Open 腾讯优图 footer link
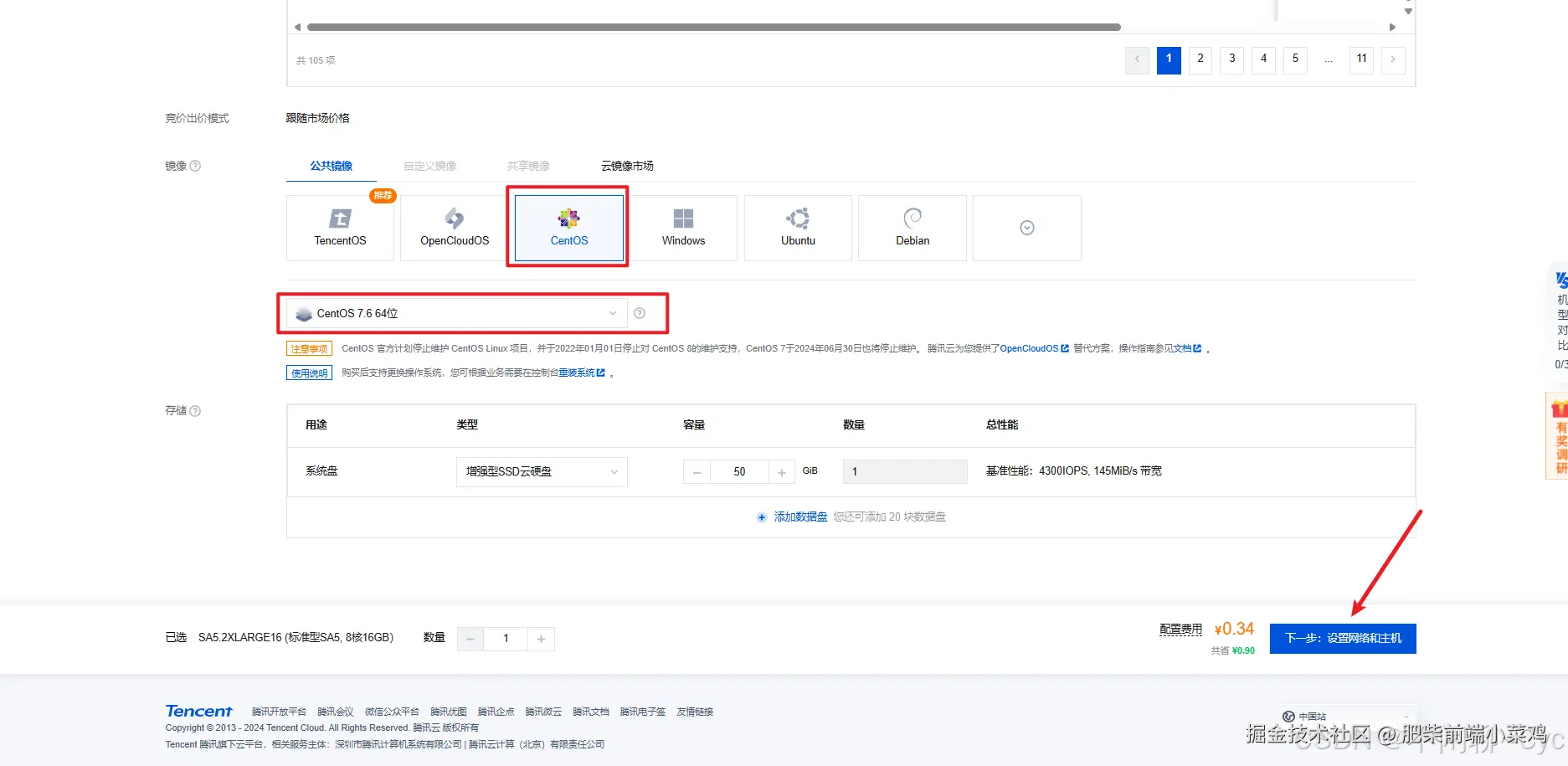The height and width of the screenshot is (766, 1568). (449, 712)
